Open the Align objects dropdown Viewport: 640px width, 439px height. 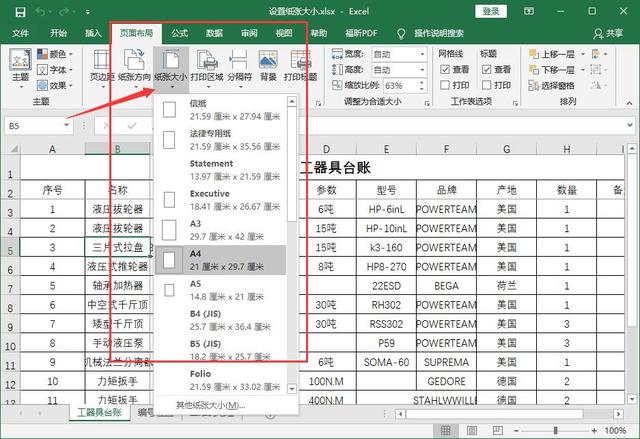(x=599, y=54)
